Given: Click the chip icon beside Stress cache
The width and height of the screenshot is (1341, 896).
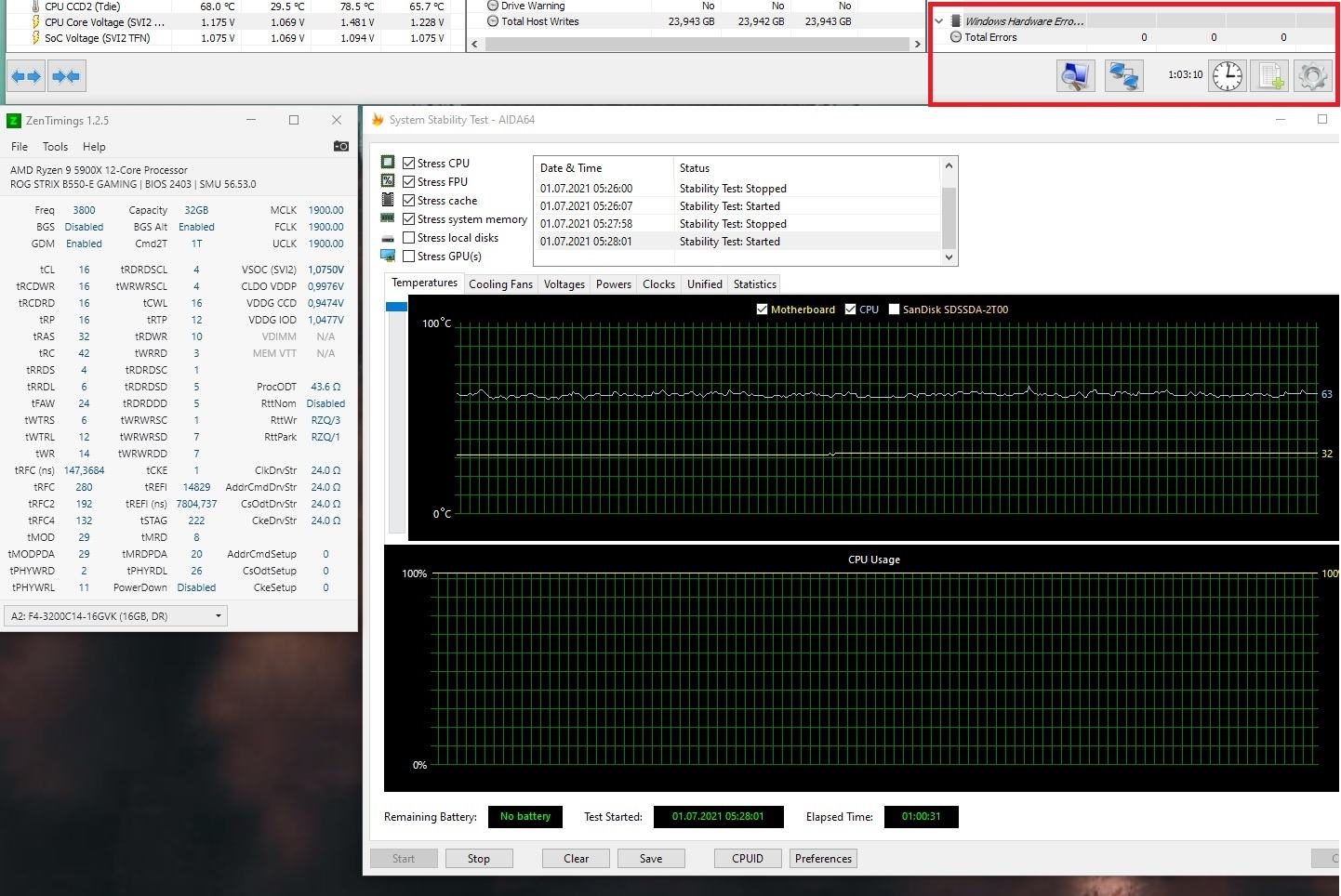Looking at the screenshot, I should tap(388, 200).
